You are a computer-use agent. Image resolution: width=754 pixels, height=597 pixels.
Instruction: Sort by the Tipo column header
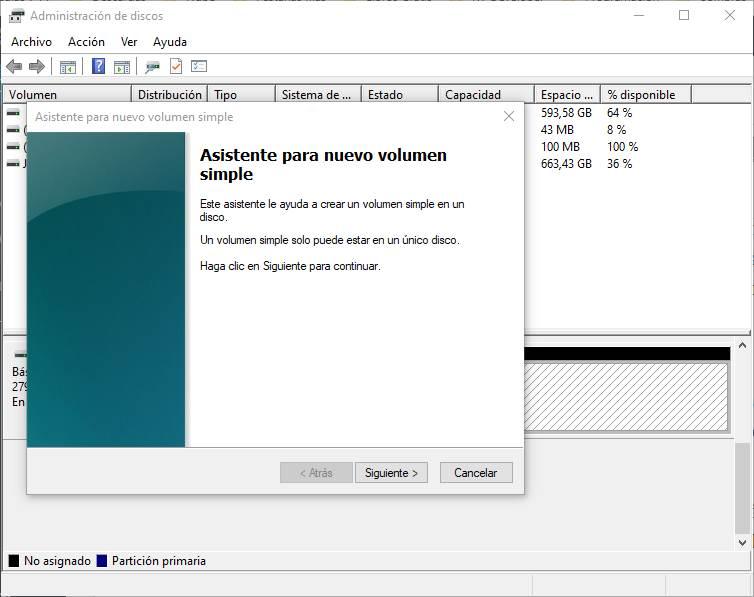pyautogui.click(x=241, y=94)
